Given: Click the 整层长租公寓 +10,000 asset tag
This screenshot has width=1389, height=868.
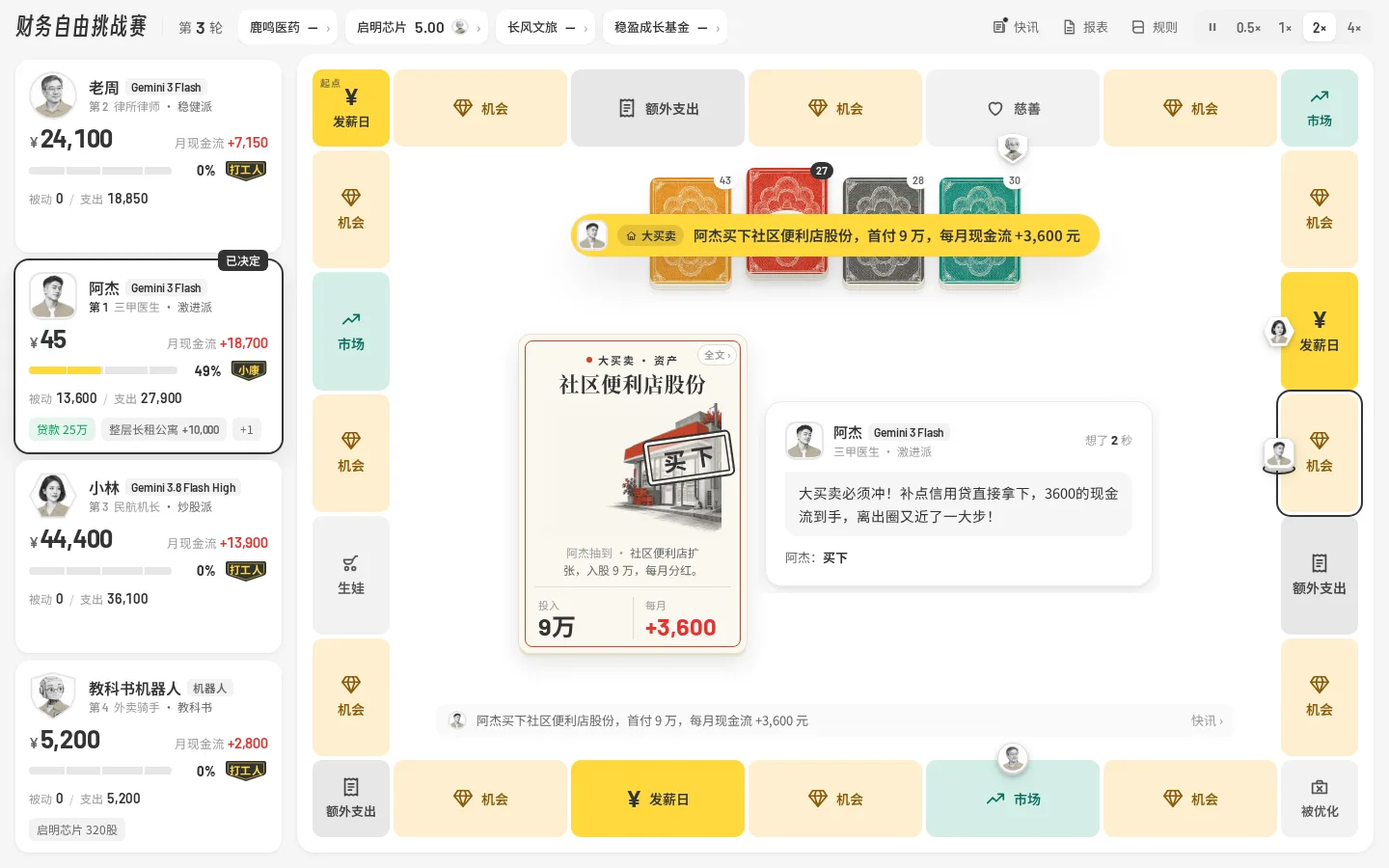Looking at the screenshot, I should tap(164, 429).
